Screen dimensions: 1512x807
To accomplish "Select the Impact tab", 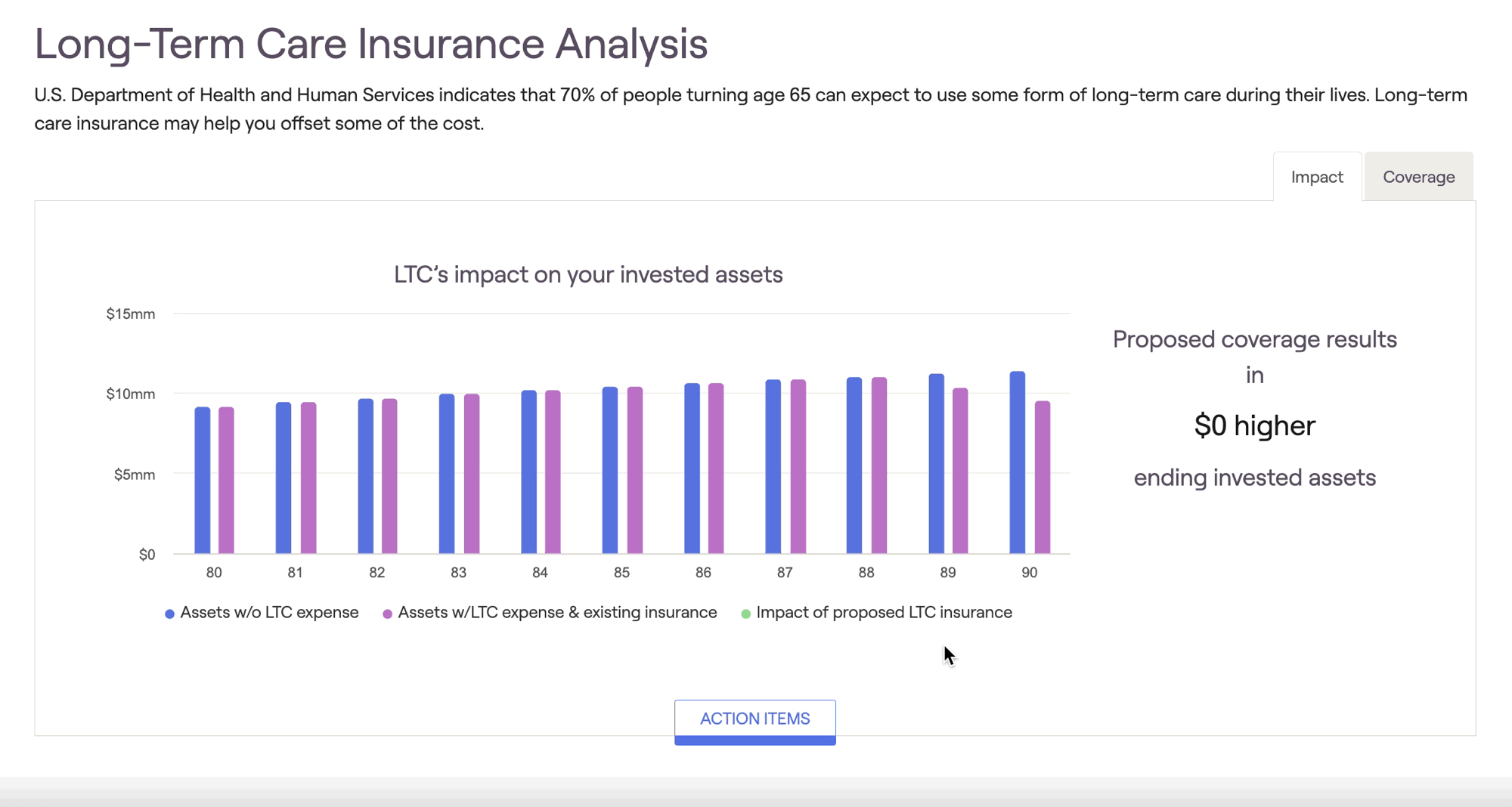I will 1317,177.
